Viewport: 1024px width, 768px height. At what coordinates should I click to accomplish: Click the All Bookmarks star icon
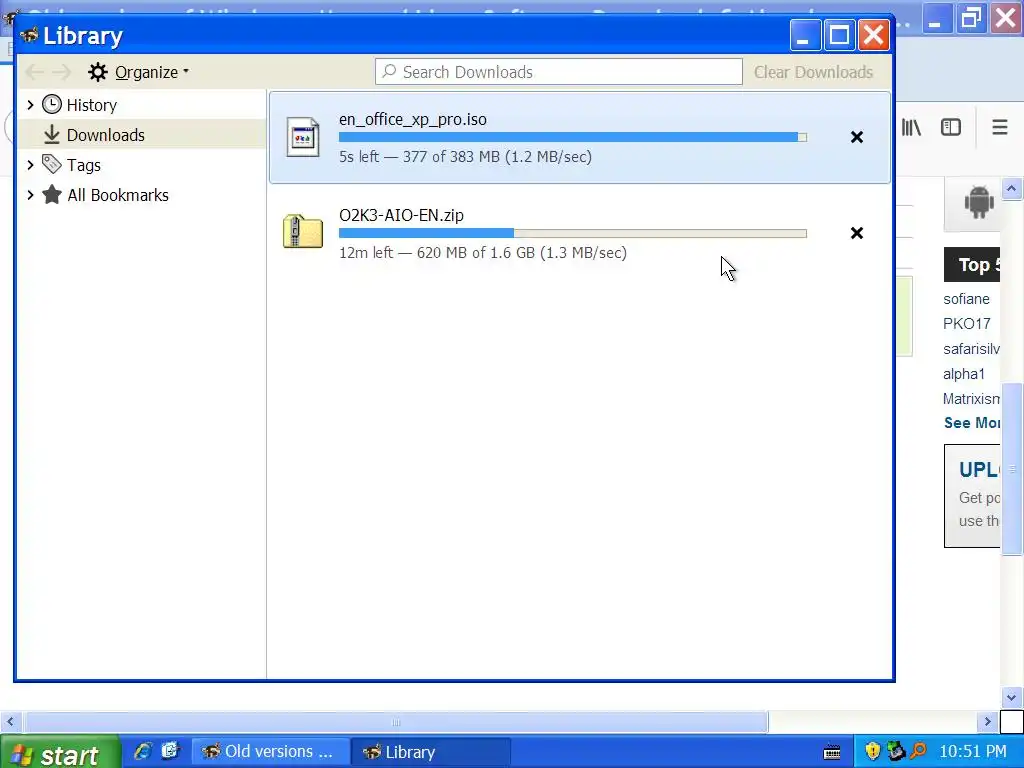point(52,195)
